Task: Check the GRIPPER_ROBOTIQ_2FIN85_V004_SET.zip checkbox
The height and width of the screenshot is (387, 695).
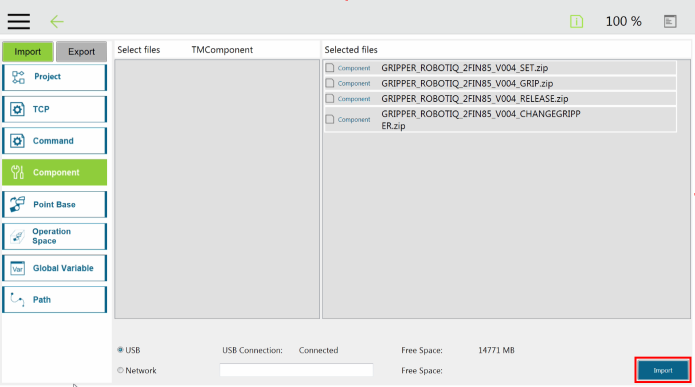Action: 330,68
